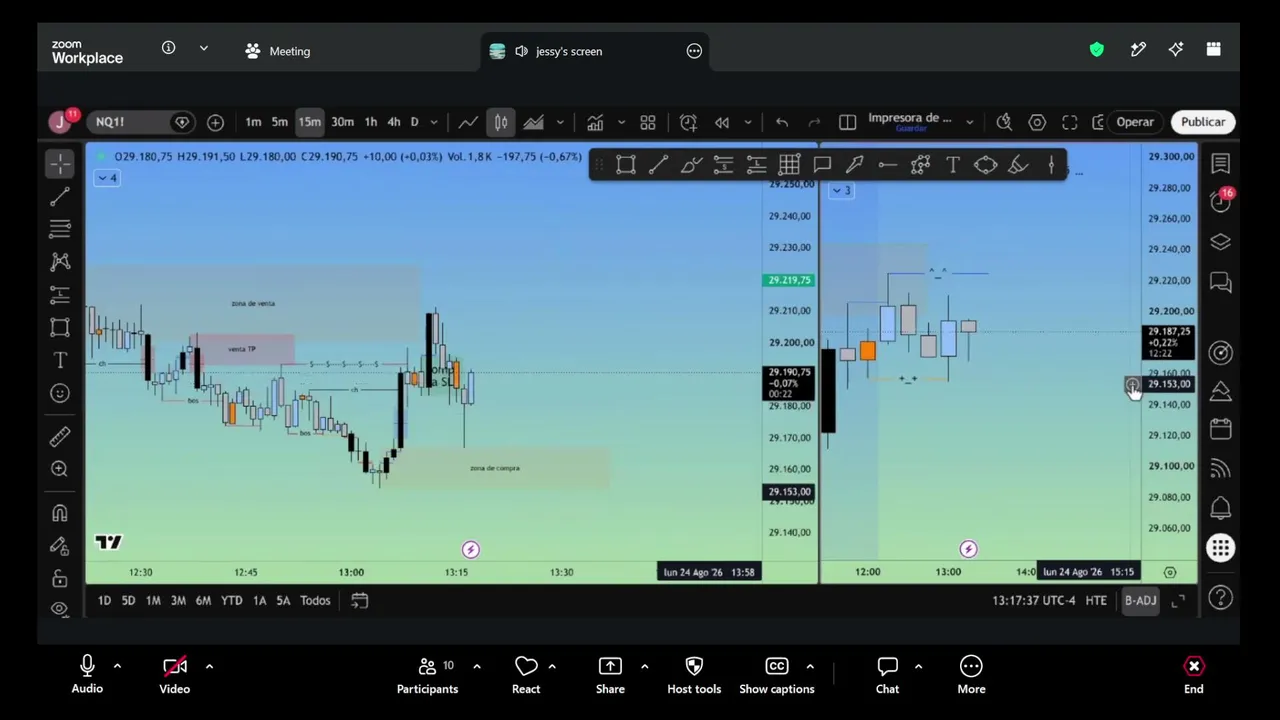Open the Zoom Audio options arrow

point(117,666)
